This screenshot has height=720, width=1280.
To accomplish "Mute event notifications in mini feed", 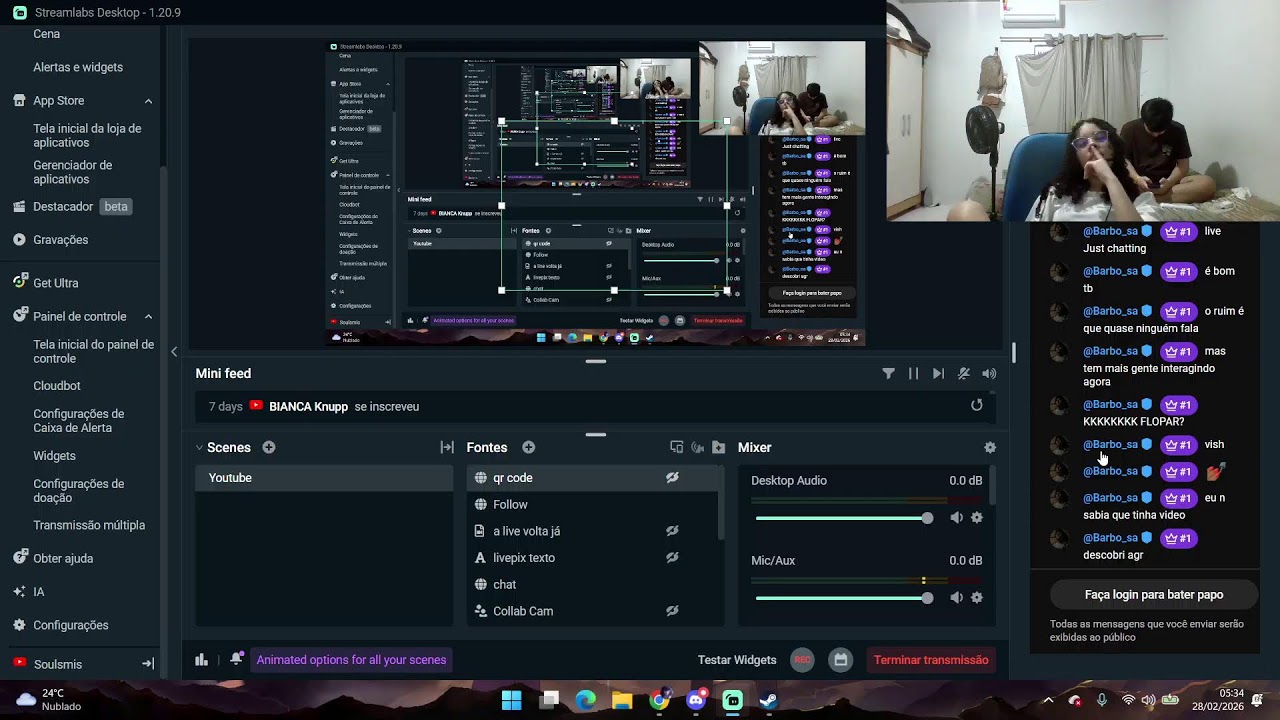I will coord(964,374).
